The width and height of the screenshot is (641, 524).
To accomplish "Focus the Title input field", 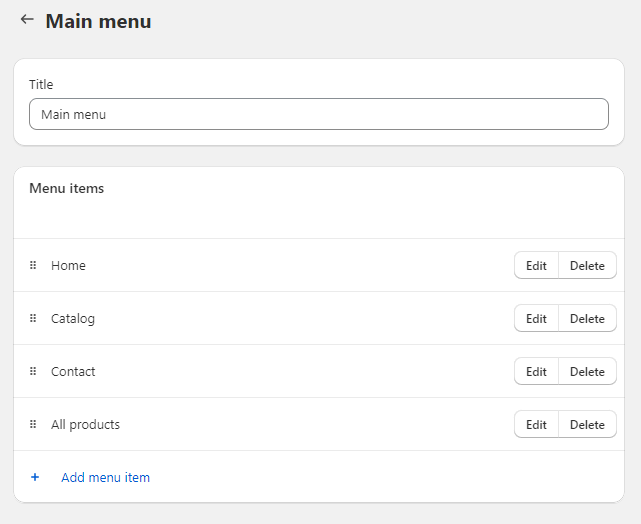I will pos(318,114).
